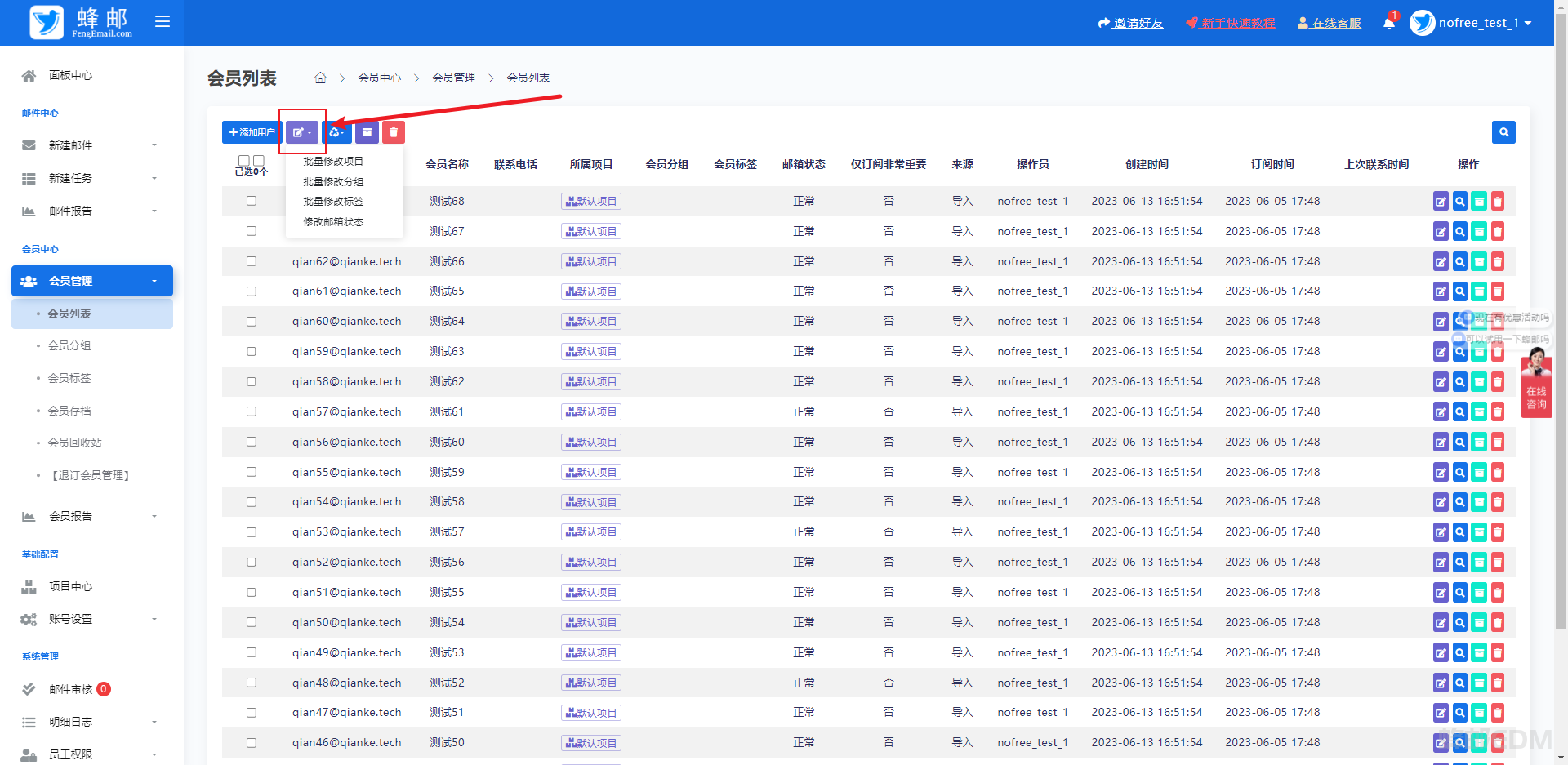The image size is (1568, 765).
Task: Open the recycle dropdown toolbar button
Action: [x=336, y=132]
